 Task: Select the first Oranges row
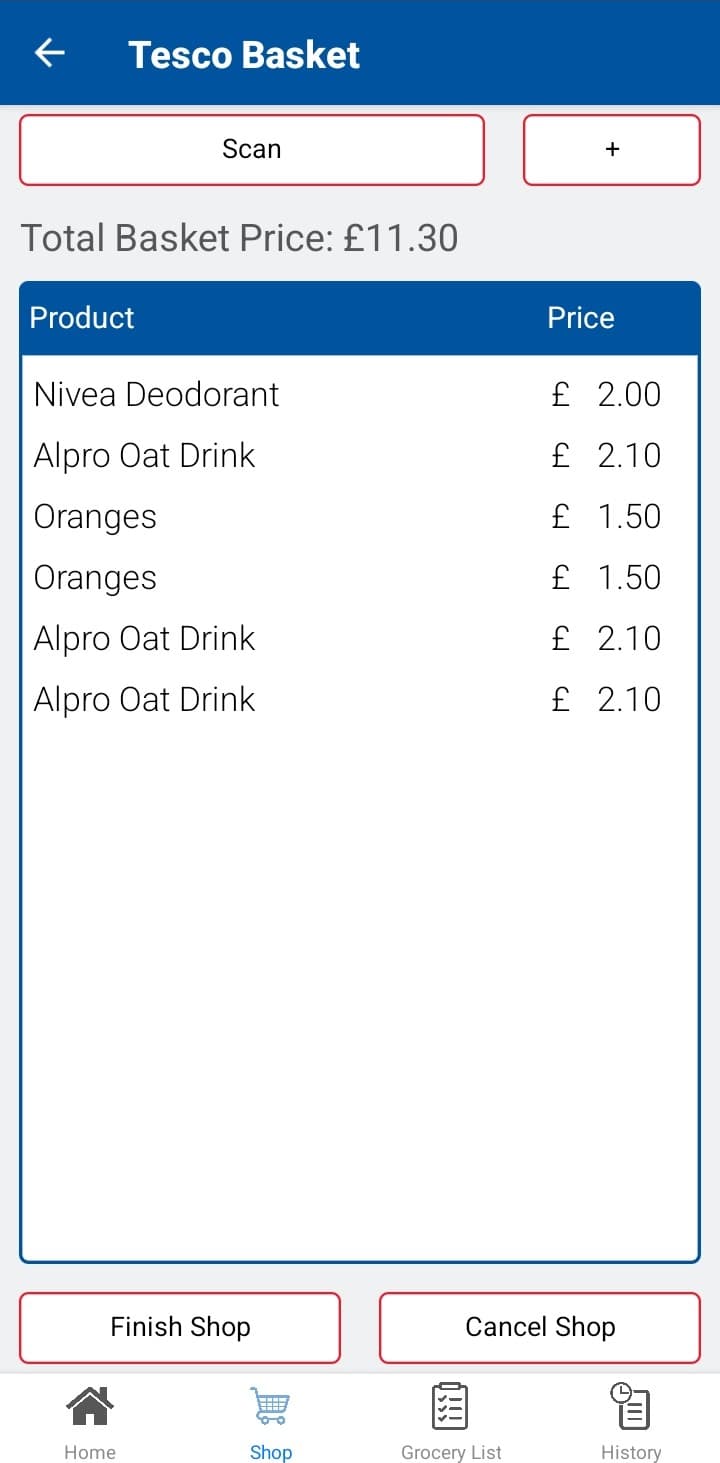[x=360, y=516]
